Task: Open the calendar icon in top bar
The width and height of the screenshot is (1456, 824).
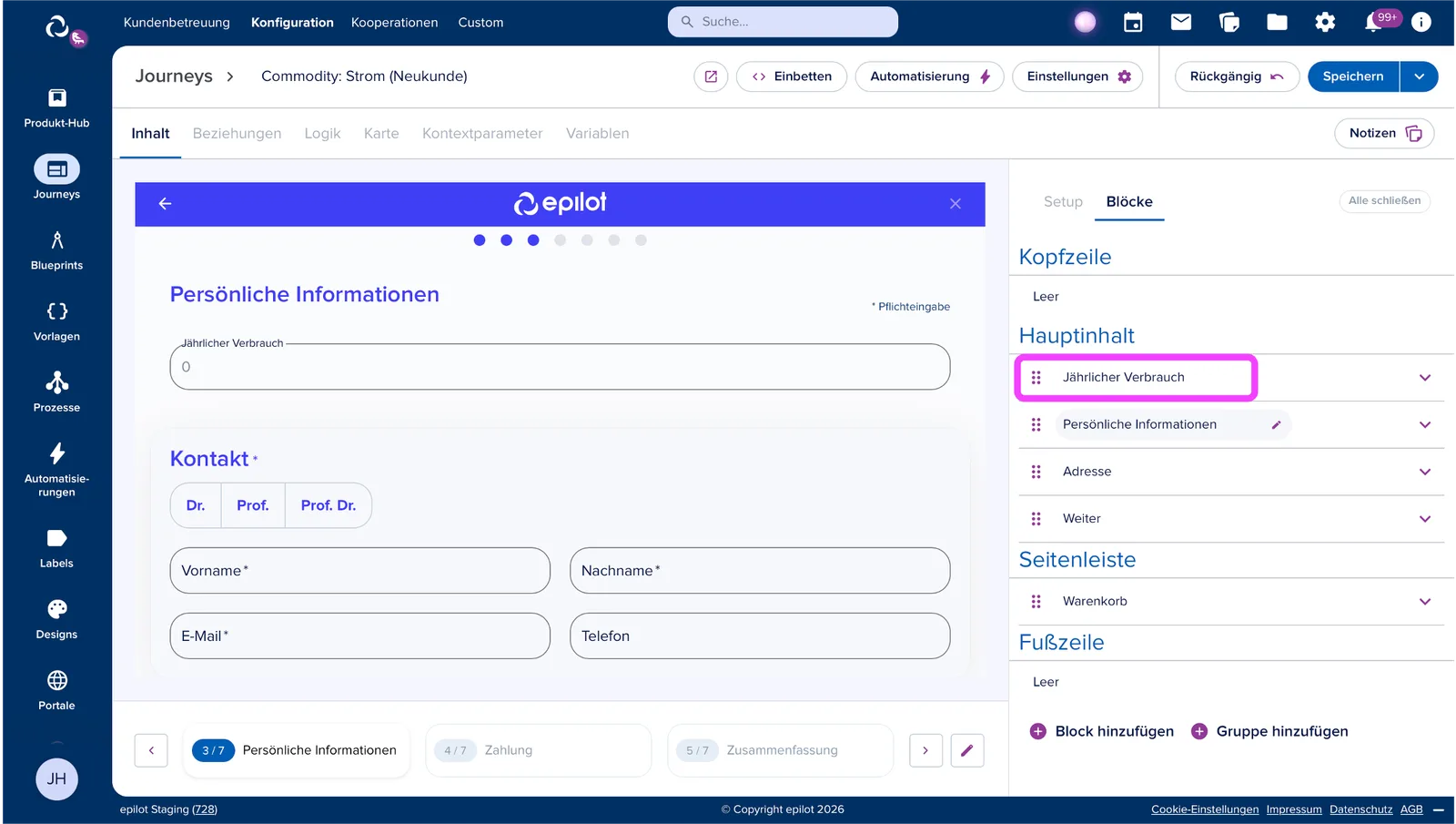Action: [1133, 23]
